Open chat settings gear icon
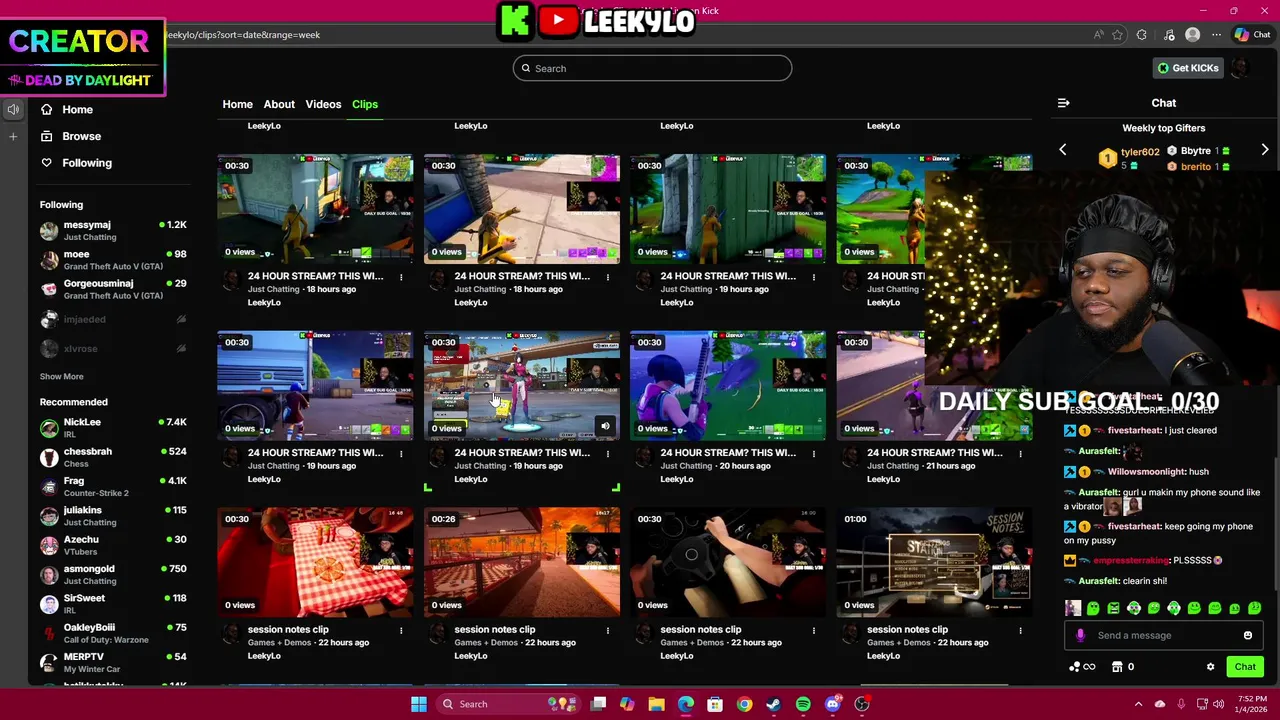Image resolution: width=1280 pixels, height=720 pixels. pos(1210,667)
